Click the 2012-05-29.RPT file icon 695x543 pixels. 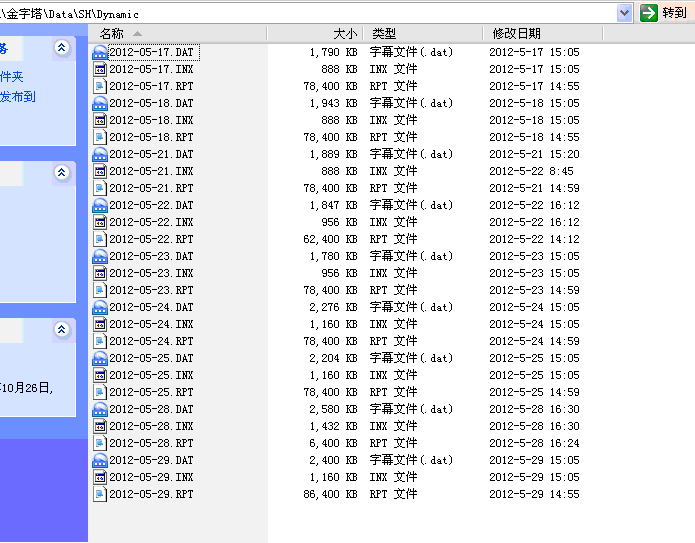[100, 494]
